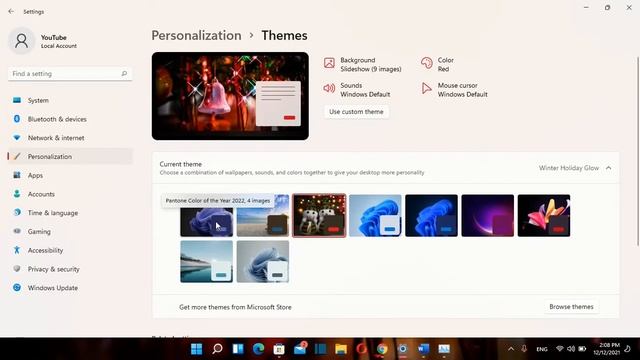Viewport: 640px width, 360px height.
Task: Open System settings
Action: [70, 100]
